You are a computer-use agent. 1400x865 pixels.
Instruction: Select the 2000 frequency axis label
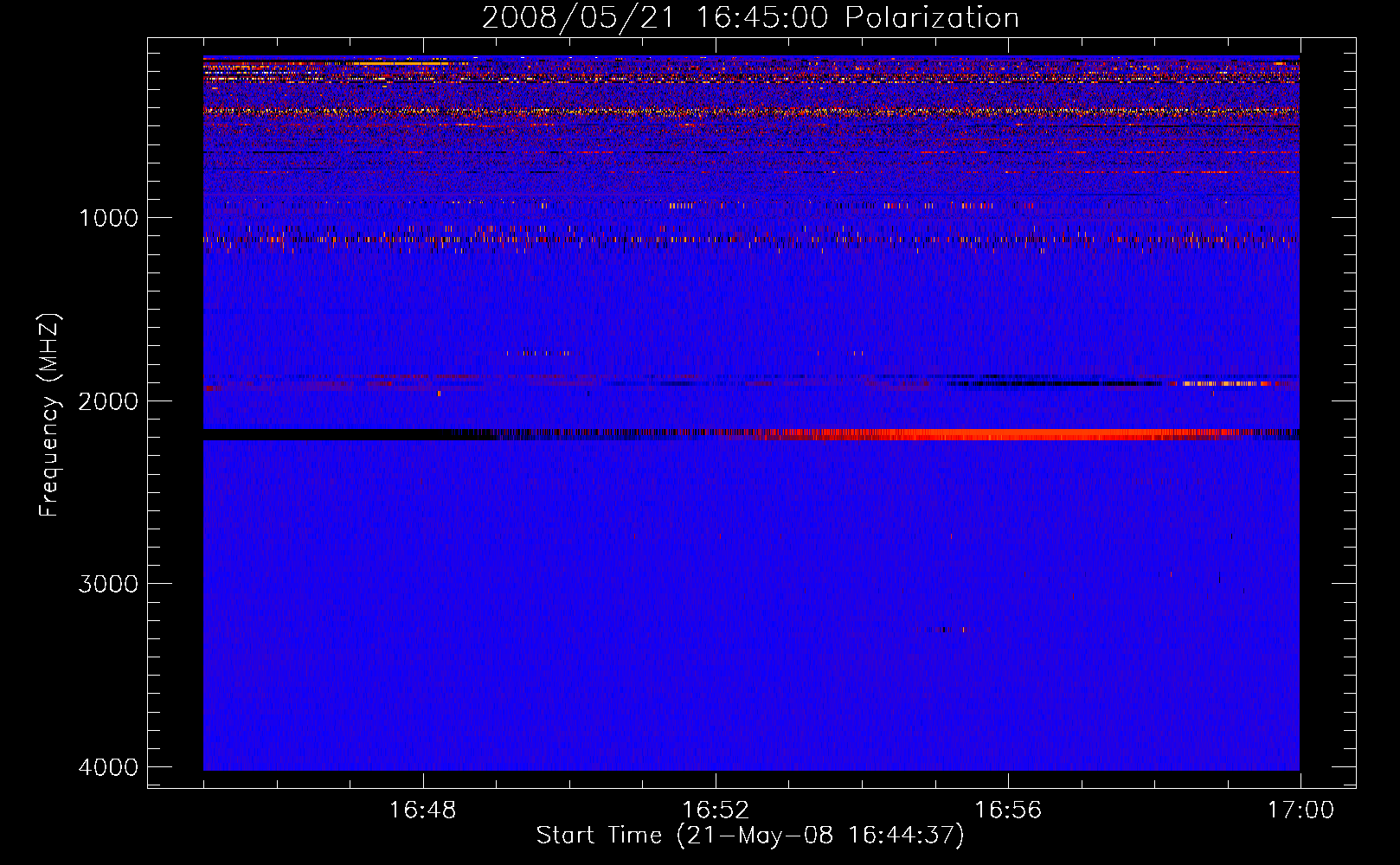pyautogui.click(x=108, y=401)
